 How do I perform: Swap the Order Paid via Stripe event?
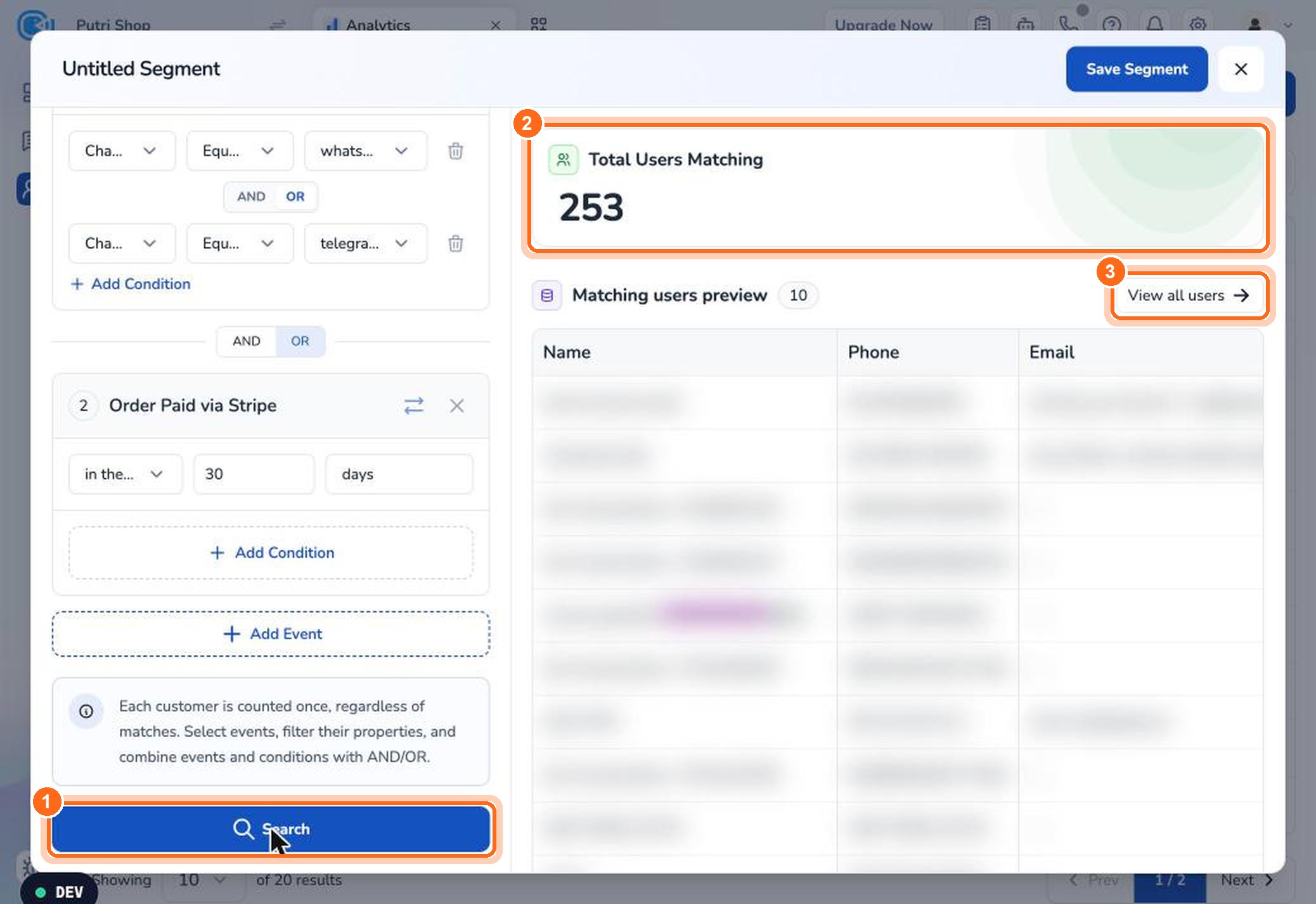click(x=414, y=406)
